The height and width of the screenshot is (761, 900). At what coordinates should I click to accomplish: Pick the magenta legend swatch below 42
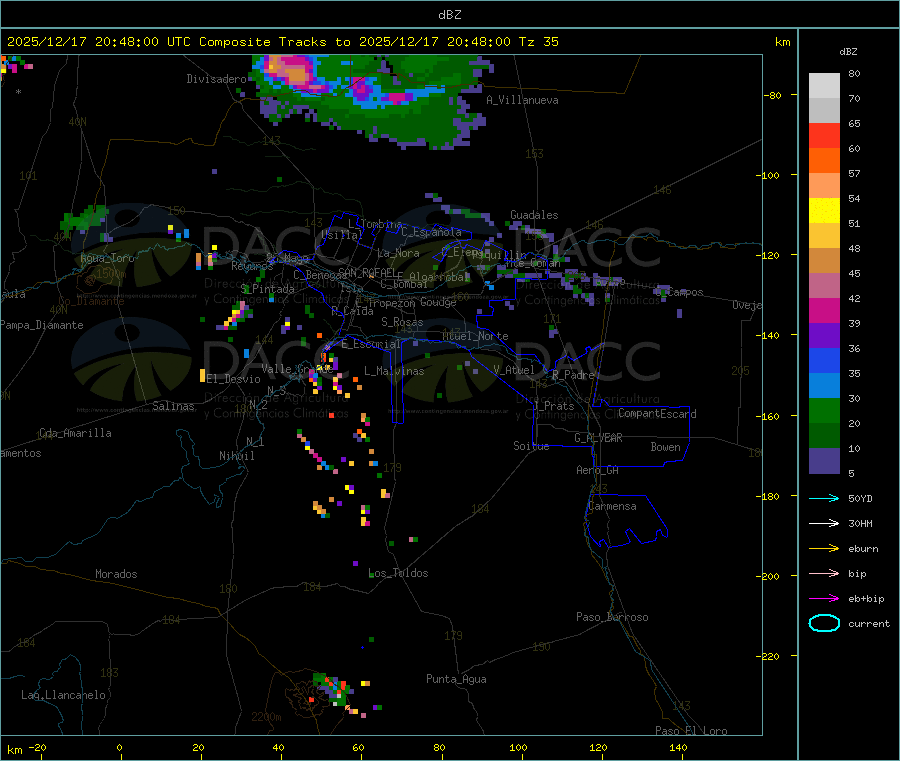coord(824,310)
